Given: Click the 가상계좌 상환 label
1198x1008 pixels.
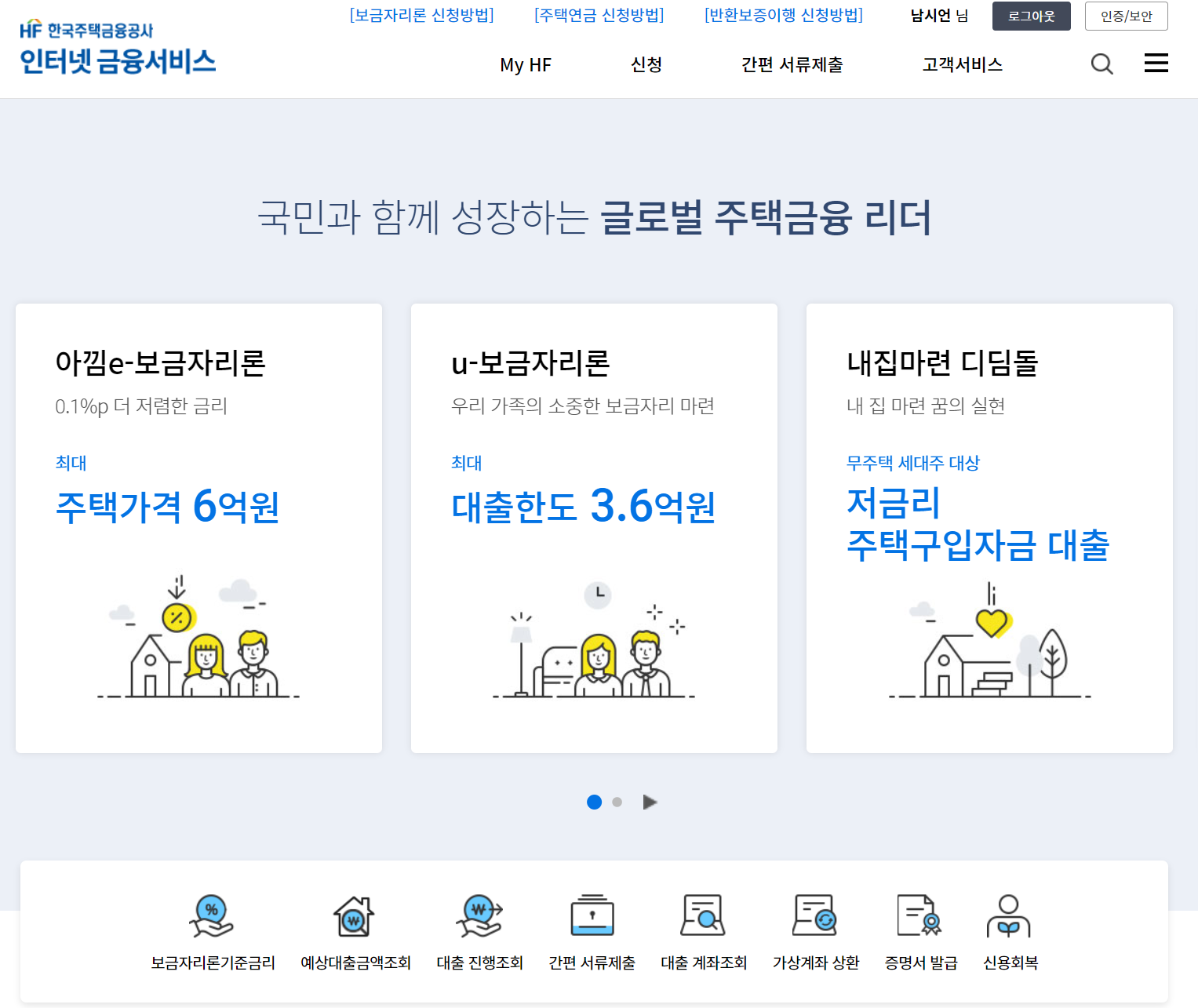Looking at the screenshot, I should [x=816, y=963].
